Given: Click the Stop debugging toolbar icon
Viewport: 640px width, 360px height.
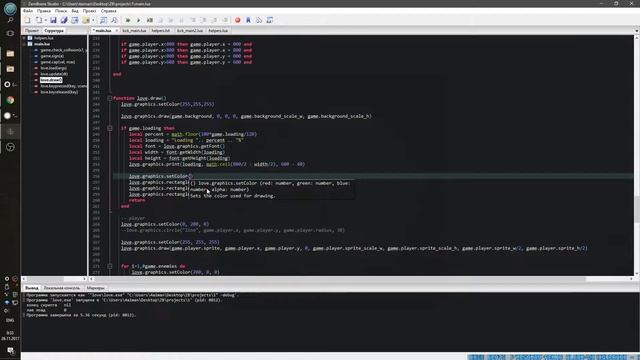Looking at the screenshot, I should pyautogui.click(x=160, y=20).
